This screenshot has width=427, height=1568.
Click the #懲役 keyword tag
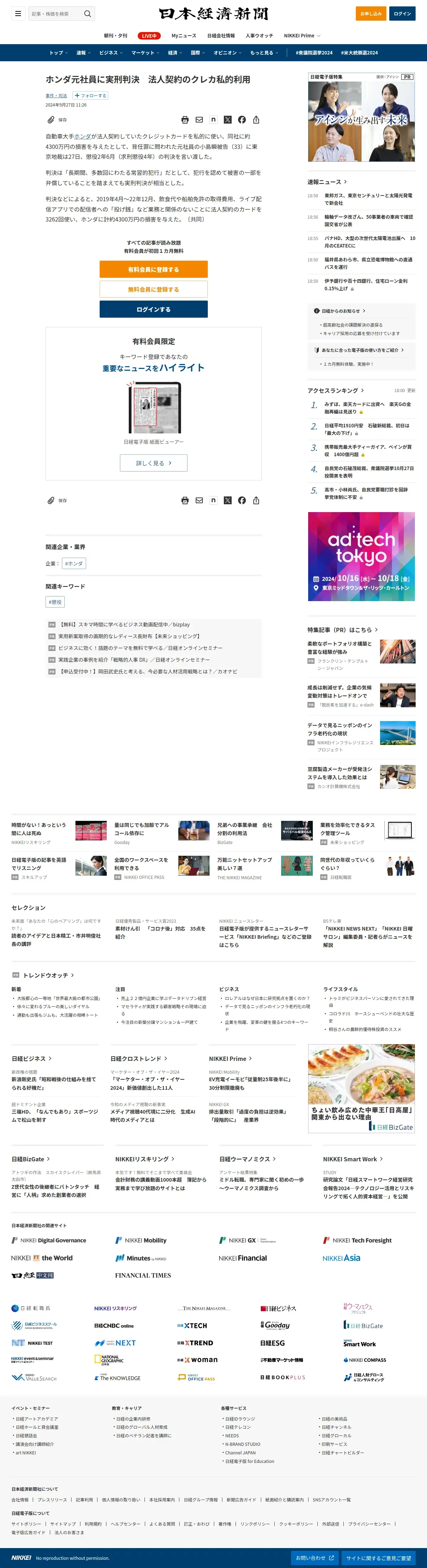(x=56, y=602)
